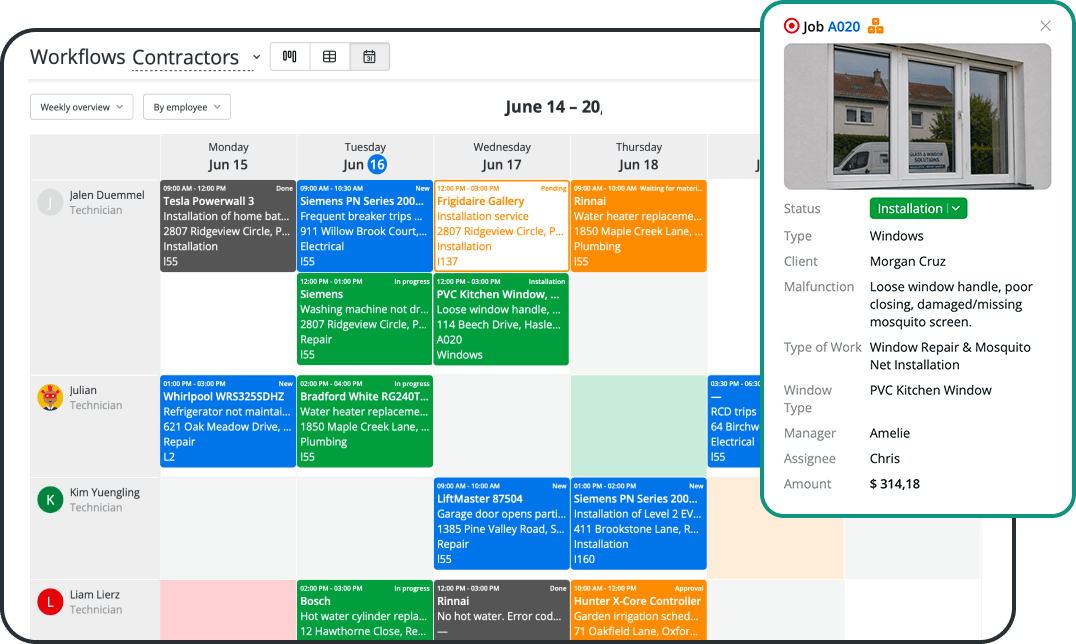Open the Weekly overview dropdown
Image resolution: width=1076 pixels, height=644 pixels.
(x=82, y=107)
